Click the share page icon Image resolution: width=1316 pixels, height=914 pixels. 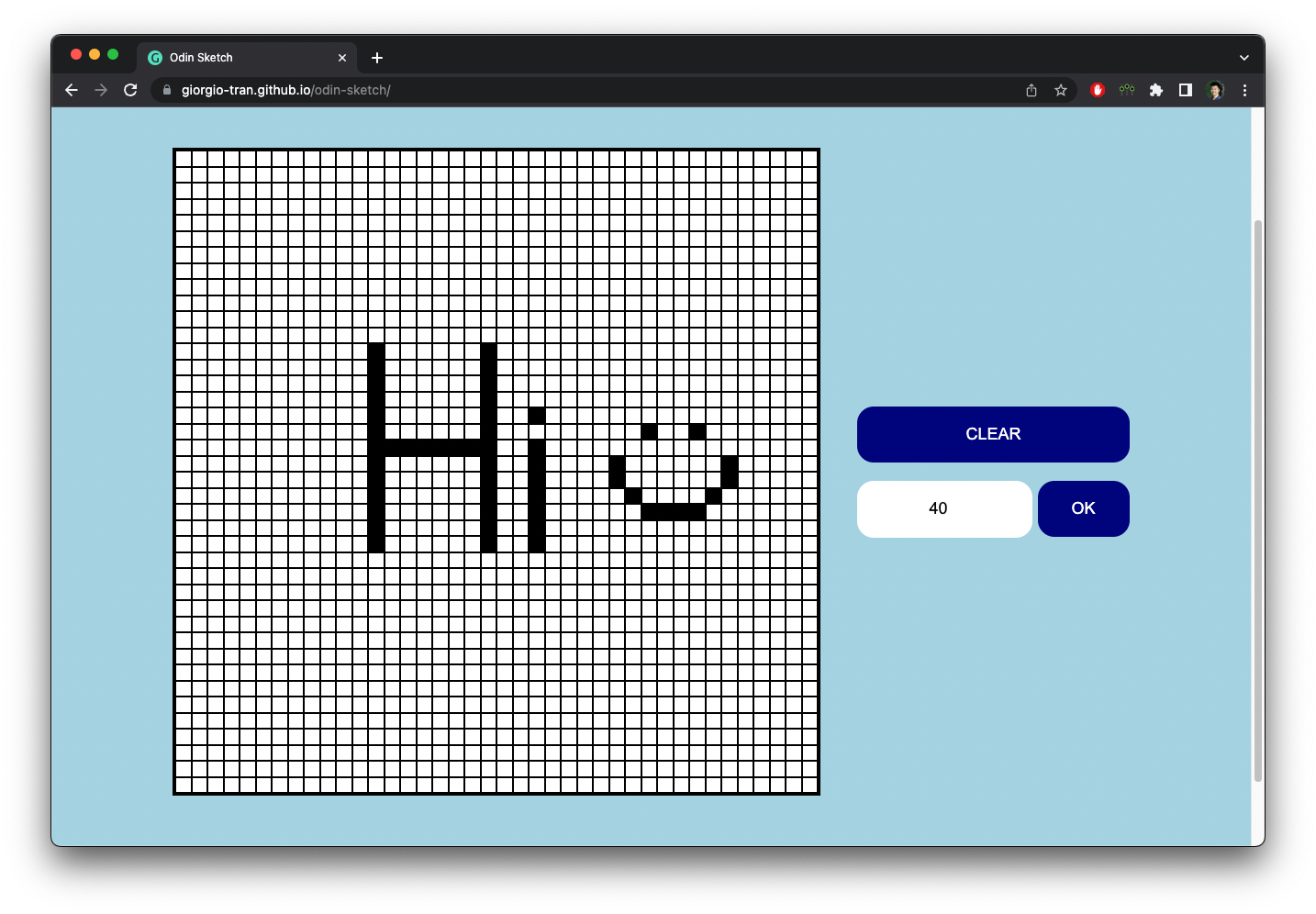(1032, 90)
